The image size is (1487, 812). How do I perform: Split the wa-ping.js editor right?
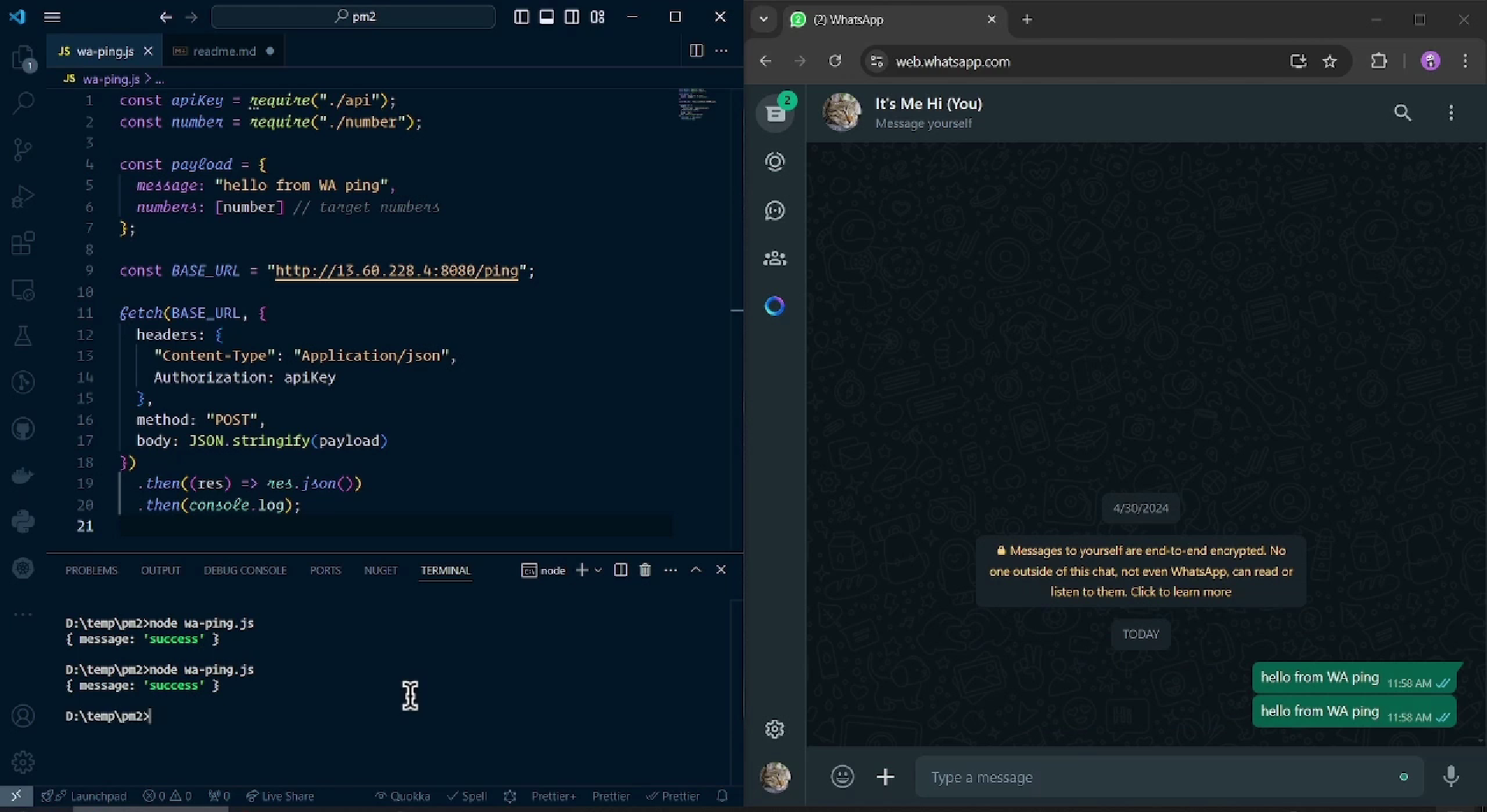696,51
